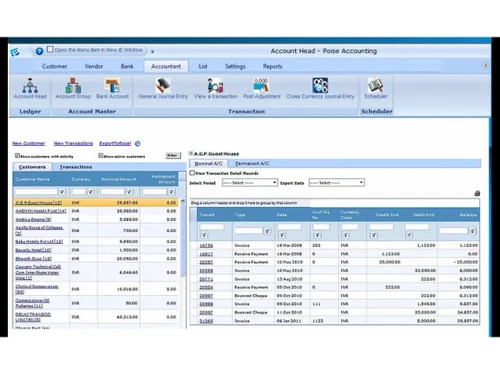The height and width of the screenshot is (375, 500).
Task: Open the Post Adjustment tool
Action: pos(262,89)
